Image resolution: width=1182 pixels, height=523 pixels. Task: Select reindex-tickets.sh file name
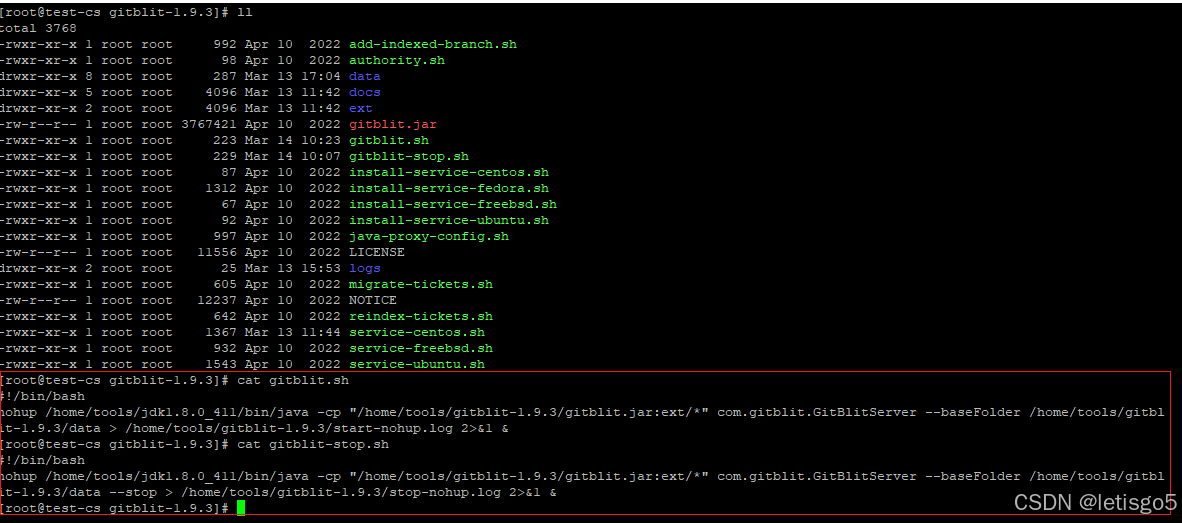click(x=421, y=316)
